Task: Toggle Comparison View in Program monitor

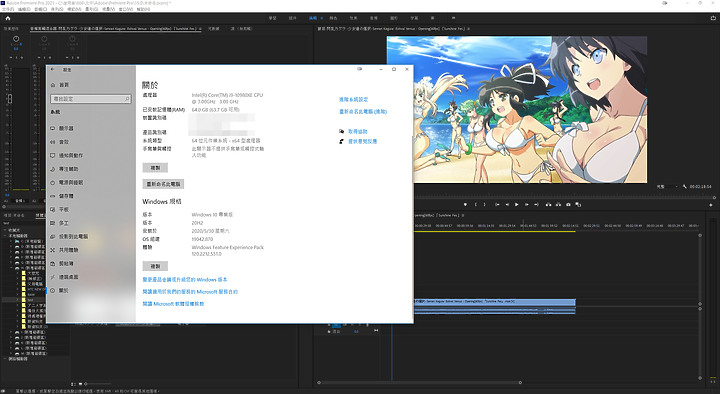Action: (x=578, y=204)
